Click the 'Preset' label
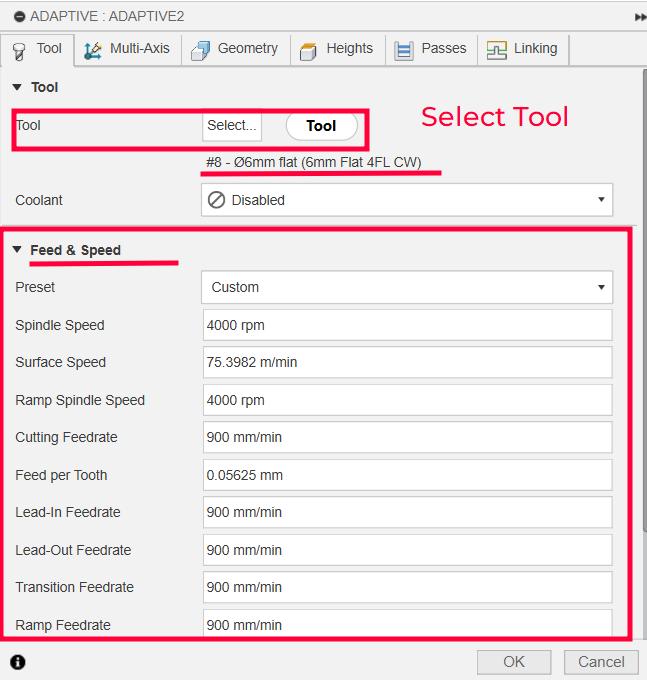Image resolution: width=647 pixels, height=680 pixels. [x=35, y=287]
